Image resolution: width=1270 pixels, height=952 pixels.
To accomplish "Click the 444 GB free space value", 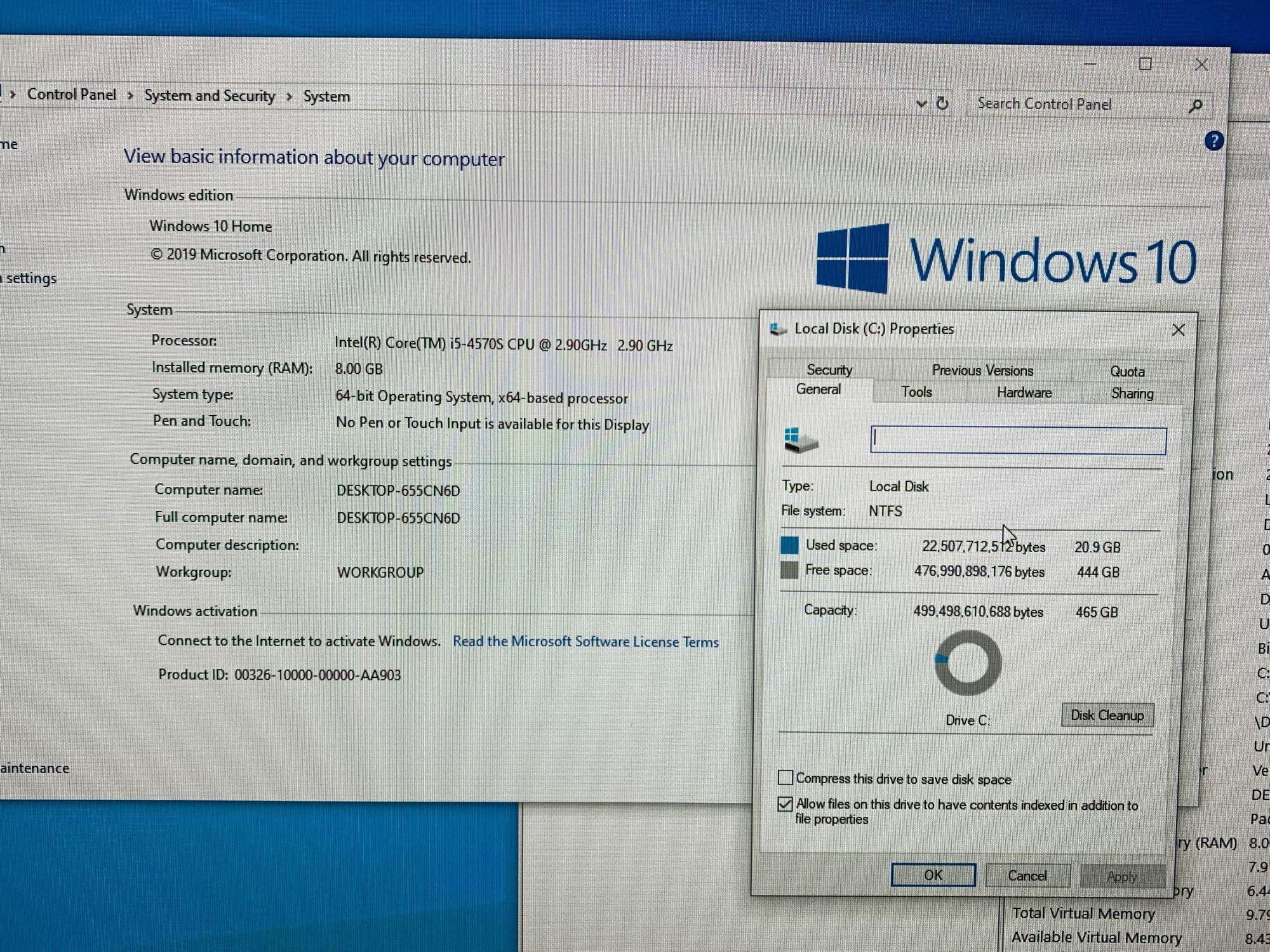I will coord(1098,572).
